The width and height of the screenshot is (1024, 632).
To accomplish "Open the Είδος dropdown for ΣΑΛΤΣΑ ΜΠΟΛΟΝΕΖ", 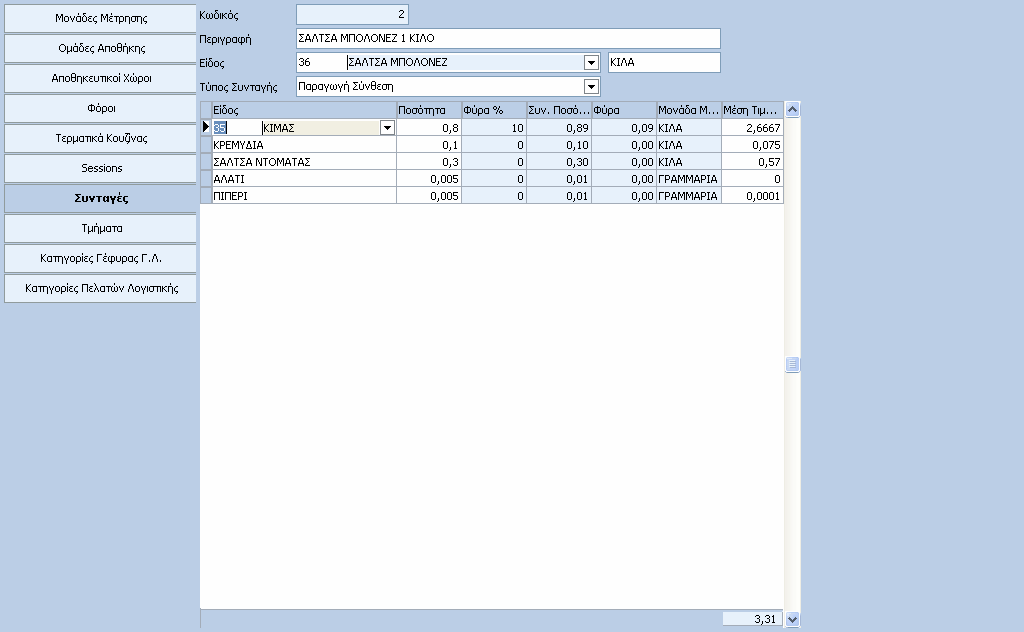I will (591, 63).
